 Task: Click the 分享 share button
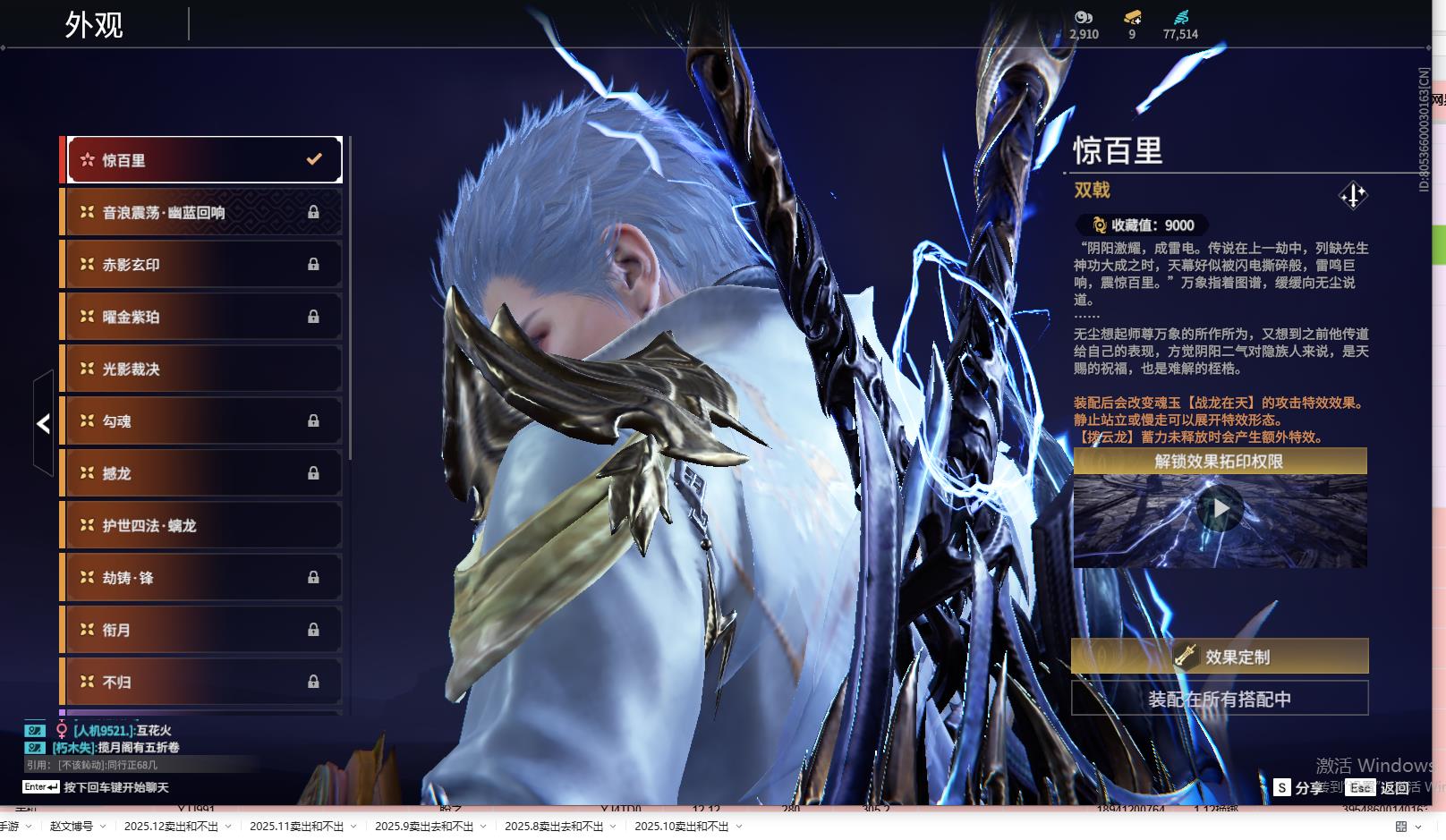(1299, 787)
